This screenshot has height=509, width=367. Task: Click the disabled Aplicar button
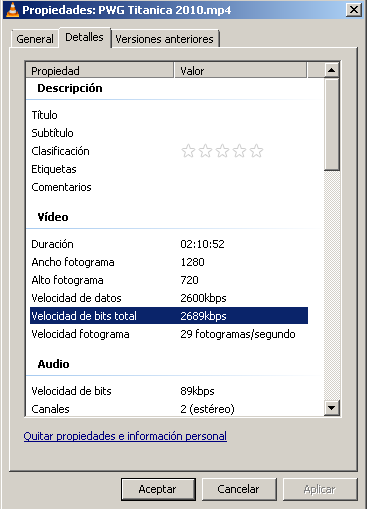pyautogui.click(x=320, y=489)
